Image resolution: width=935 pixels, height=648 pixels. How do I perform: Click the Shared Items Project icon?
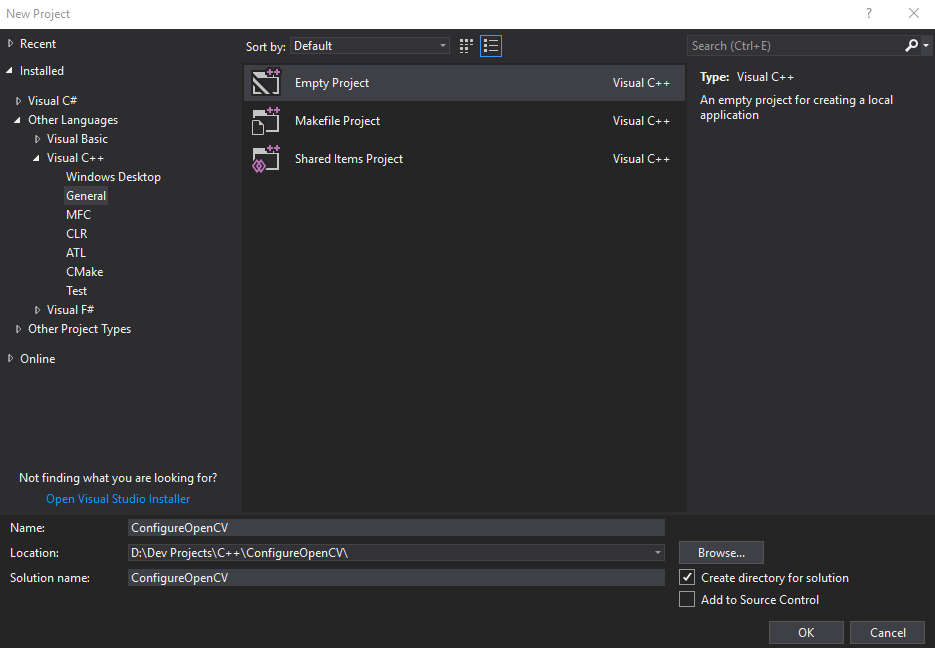click(266, 159)
